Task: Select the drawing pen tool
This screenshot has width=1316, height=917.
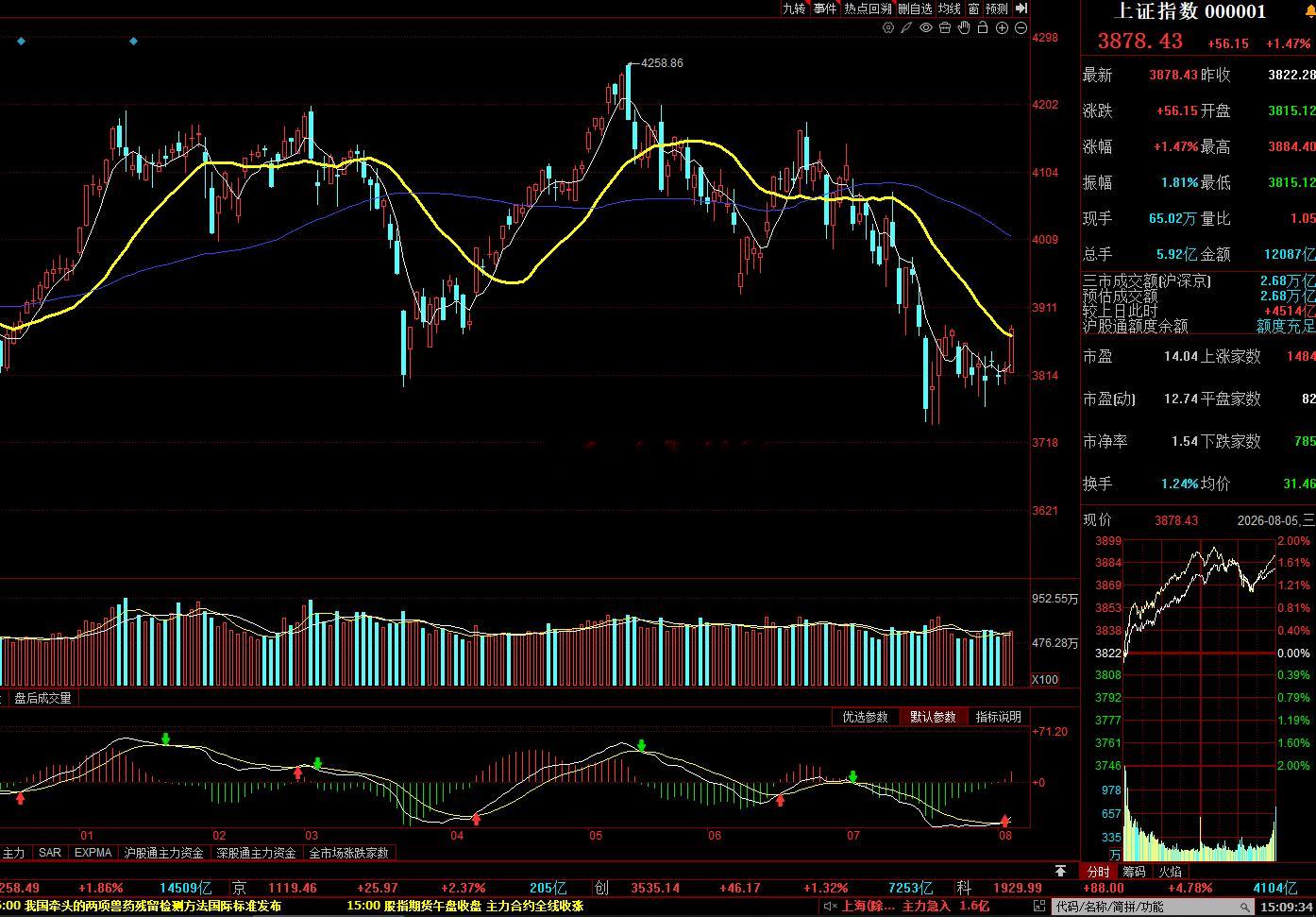Action: pyautogui.click(x=906, y=28)
